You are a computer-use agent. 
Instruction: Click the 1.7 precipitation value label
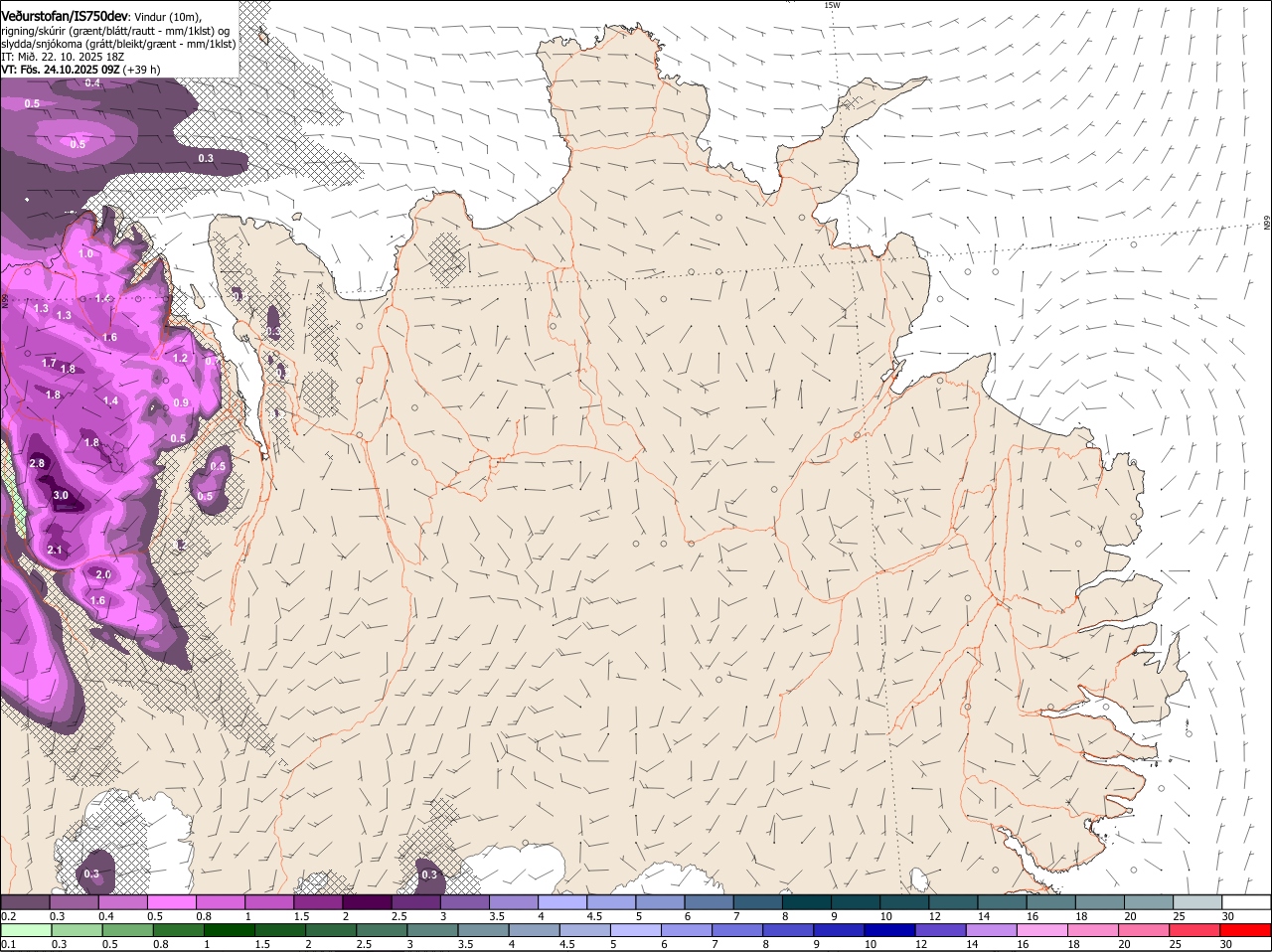click(49, 363)
